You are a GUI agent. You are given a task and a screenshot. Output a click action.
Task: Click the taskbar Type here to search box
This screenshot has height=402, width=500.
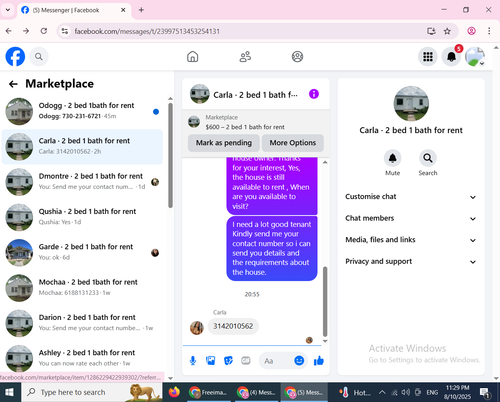[92, 392]
